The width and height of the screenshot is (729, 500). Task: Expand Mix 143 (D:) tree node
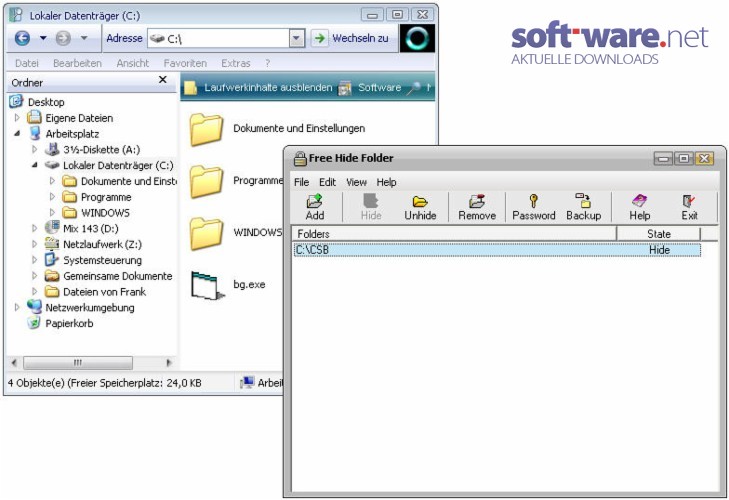pyautogui.click(x=35, y=228)
